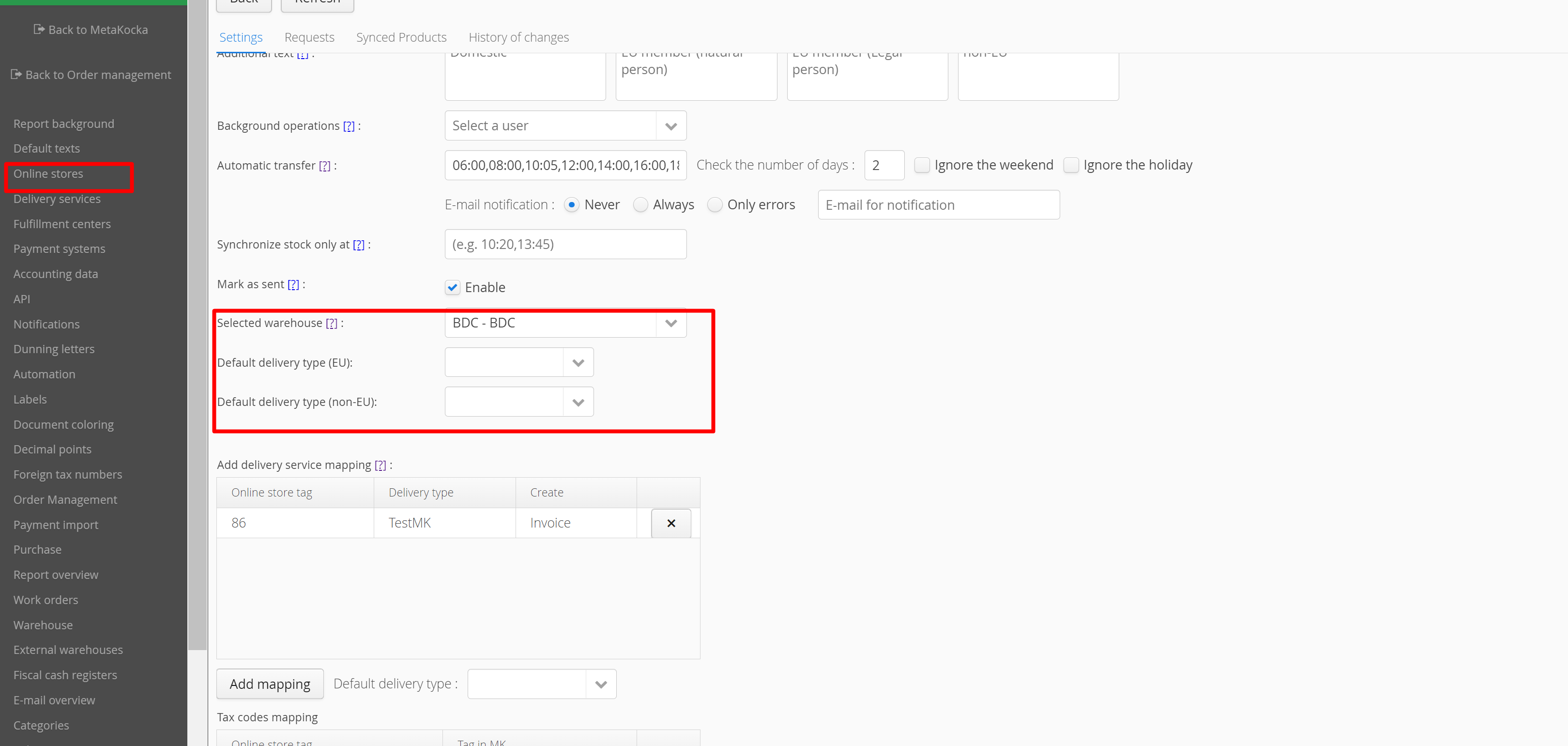Click the Back to Order management icon
This screenshot has width=1568, height=746.
click(16, 74)
